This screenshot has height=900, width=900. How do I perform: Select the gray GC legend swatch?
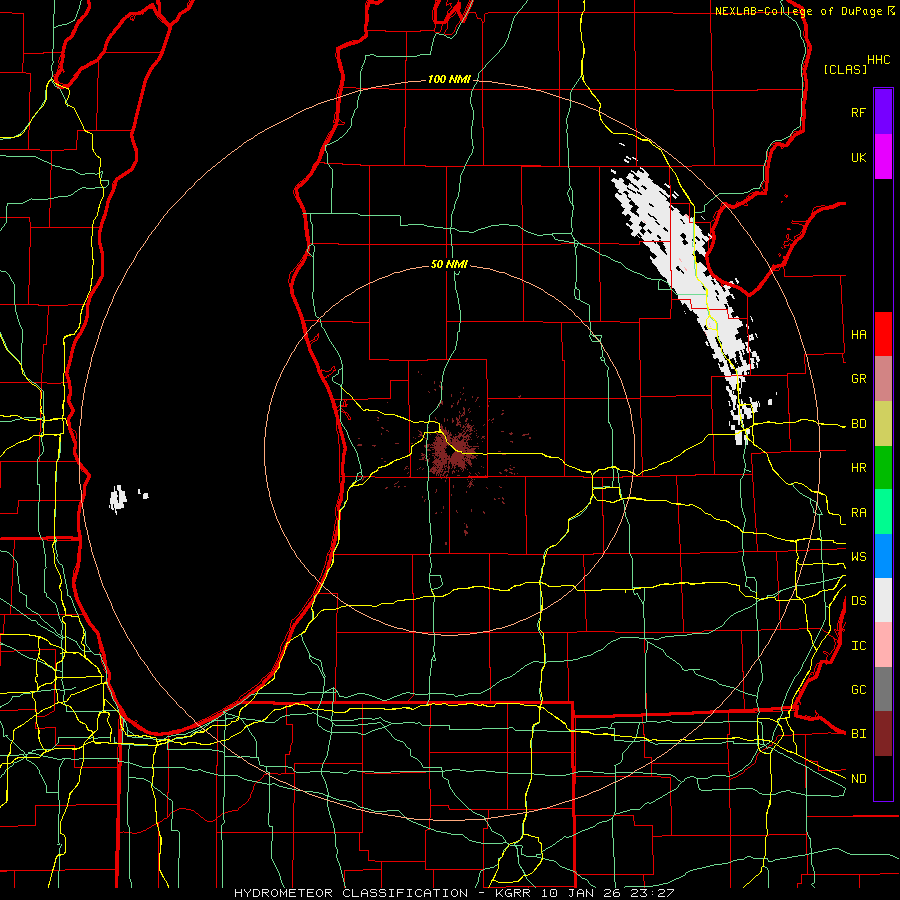tap(883, 689)
